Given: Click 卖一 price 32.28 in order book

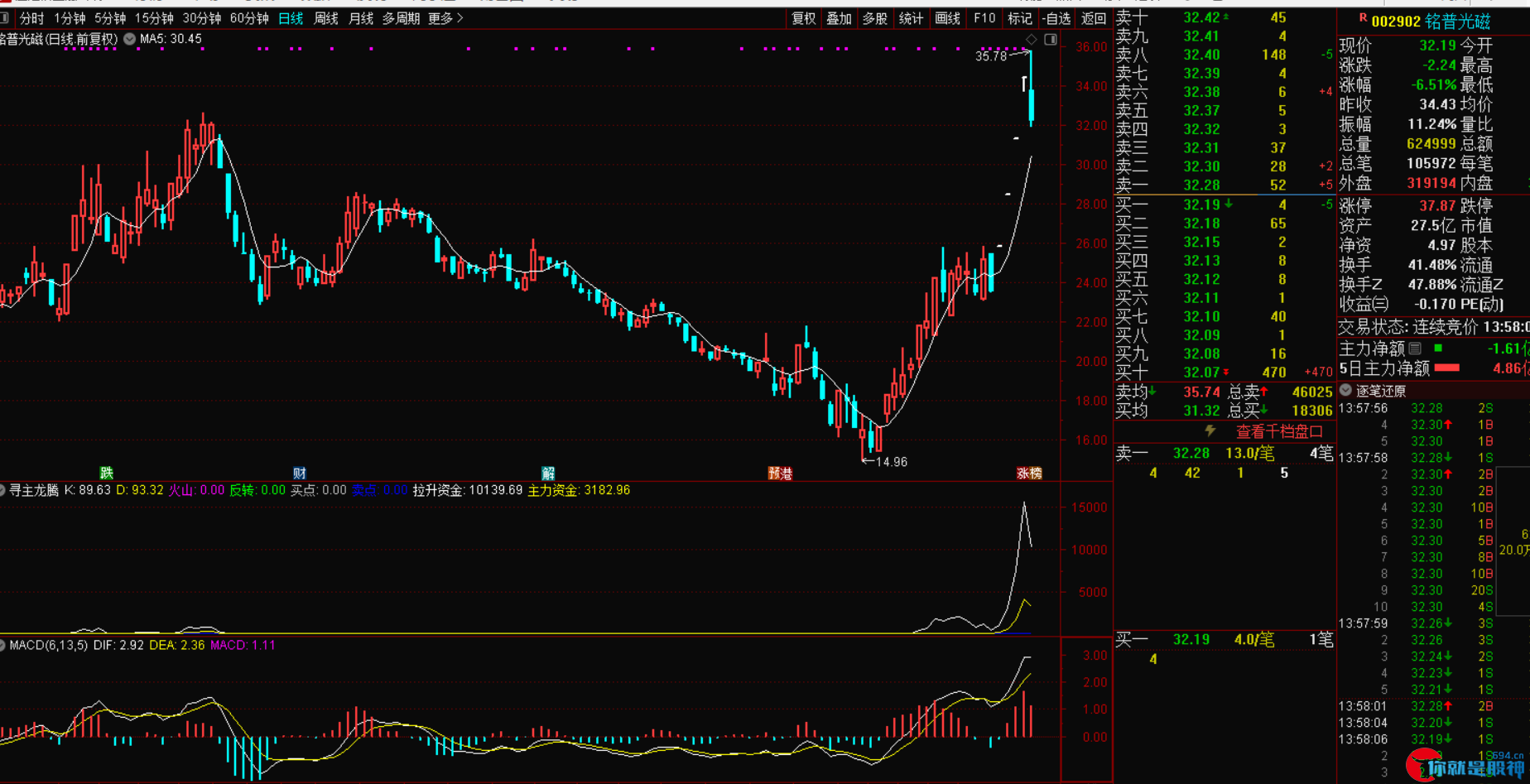Looking at the screenshot, I should [1200, 185].
